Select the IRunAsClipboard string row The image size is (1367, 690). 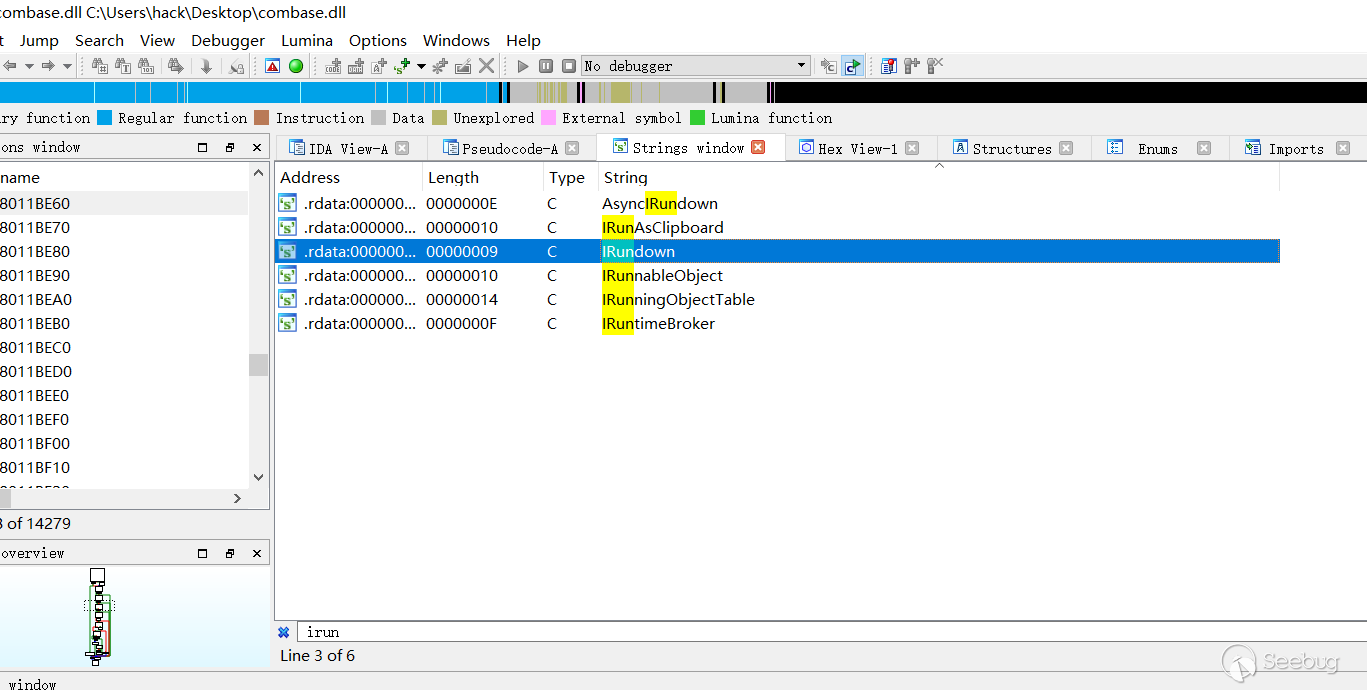point(777,227)
